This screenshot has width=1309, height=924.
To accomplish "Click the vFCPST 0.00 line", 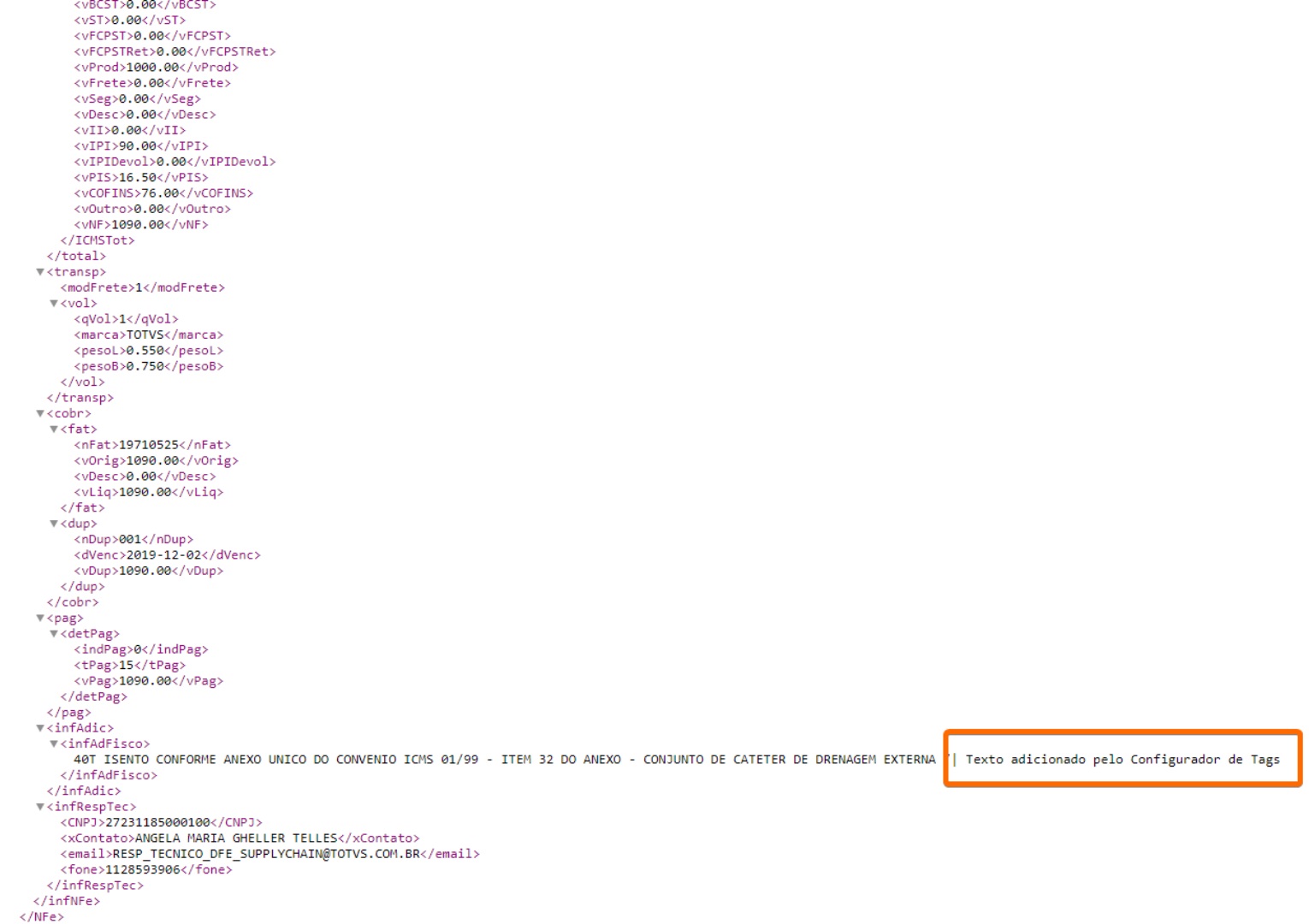I will click(x=152, y=36).
